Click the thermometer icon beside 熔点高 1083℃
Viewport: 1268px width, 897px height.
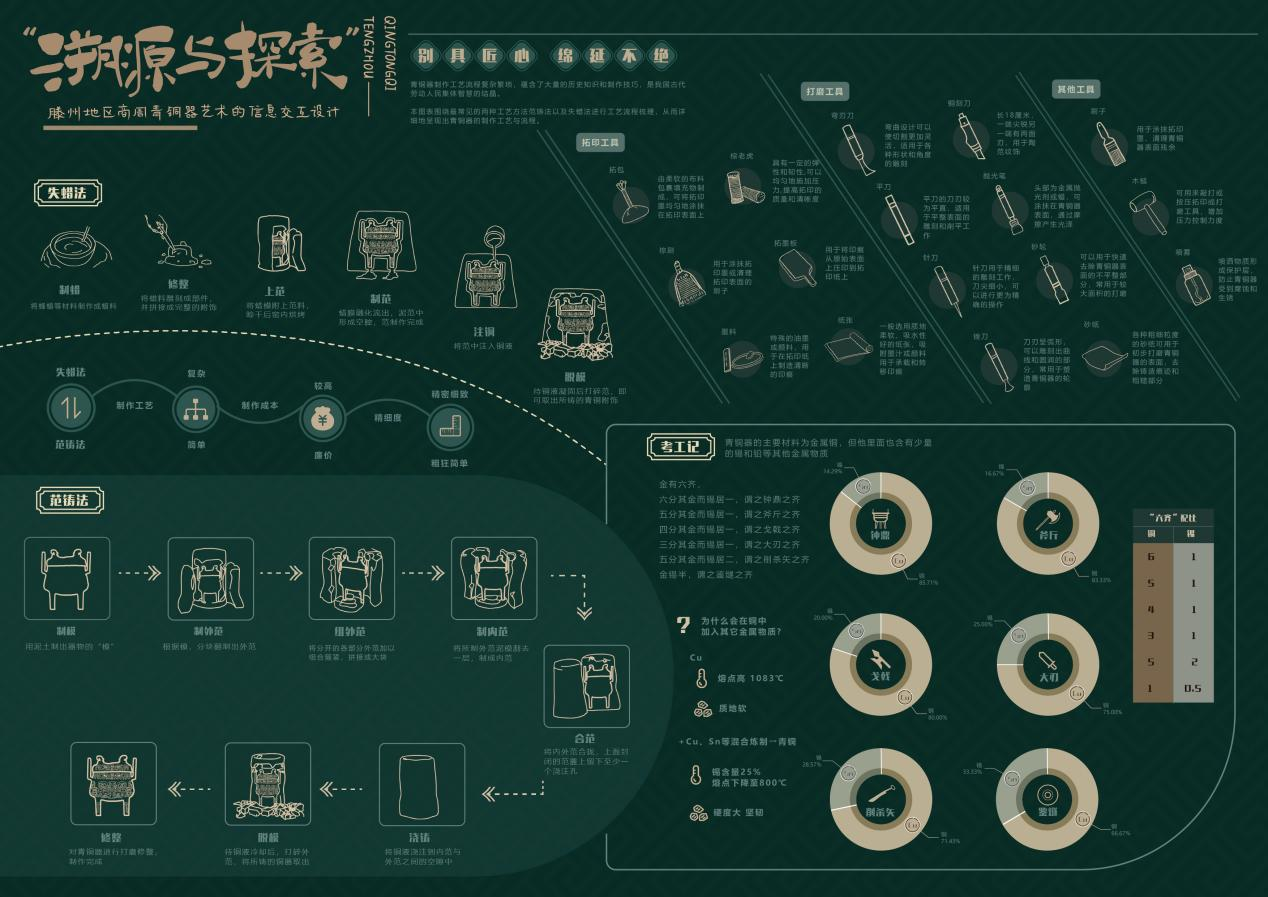[x=701, y=679]
